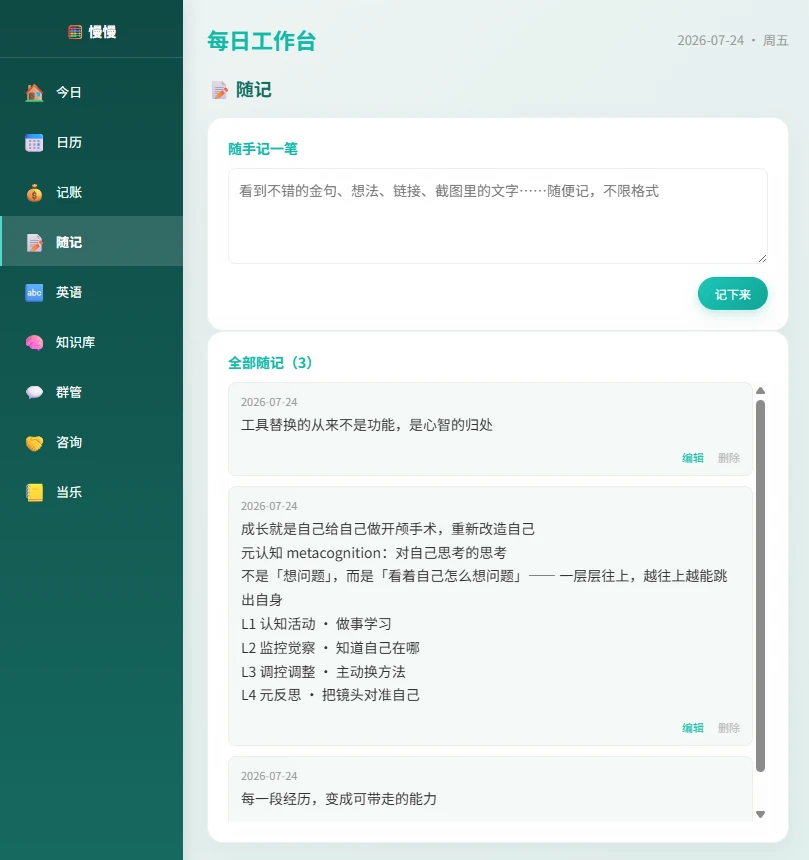Click the 2026-07-24 · 周五 header date
The image size is (809, 860).
[x=732, y=41]
